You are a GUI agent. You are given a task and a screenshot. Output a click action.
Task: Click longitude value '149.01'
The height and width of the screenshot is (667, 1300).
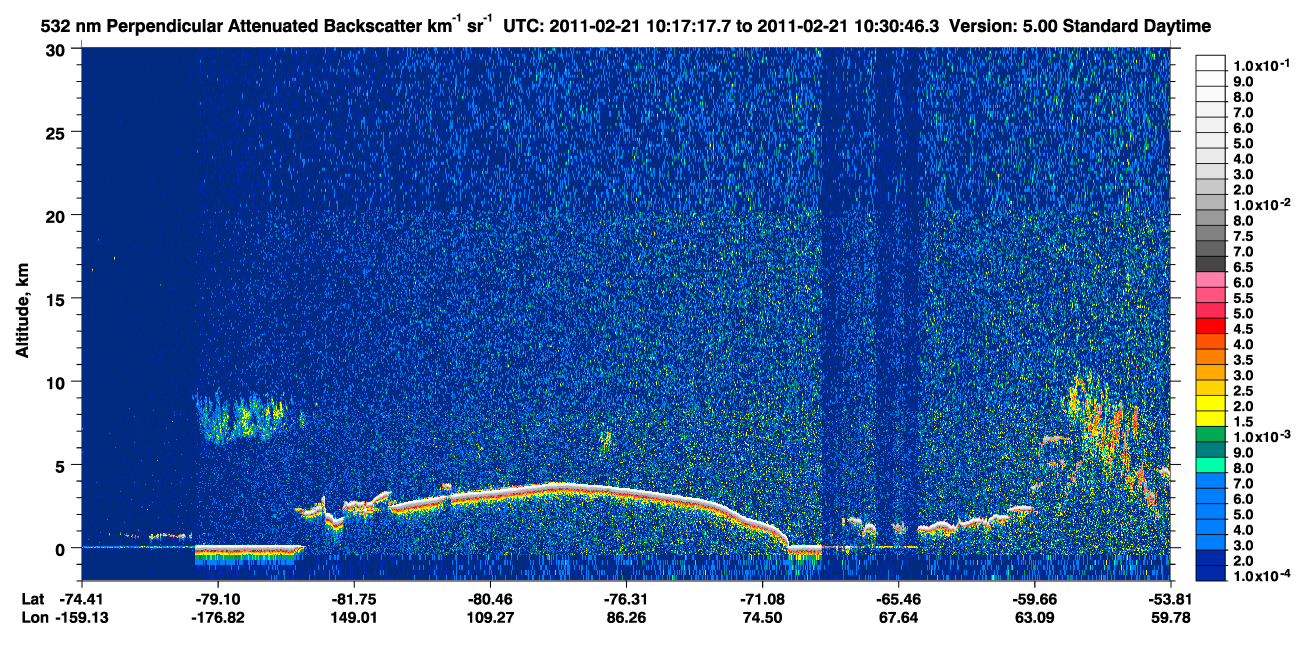[x=353, y=617]
